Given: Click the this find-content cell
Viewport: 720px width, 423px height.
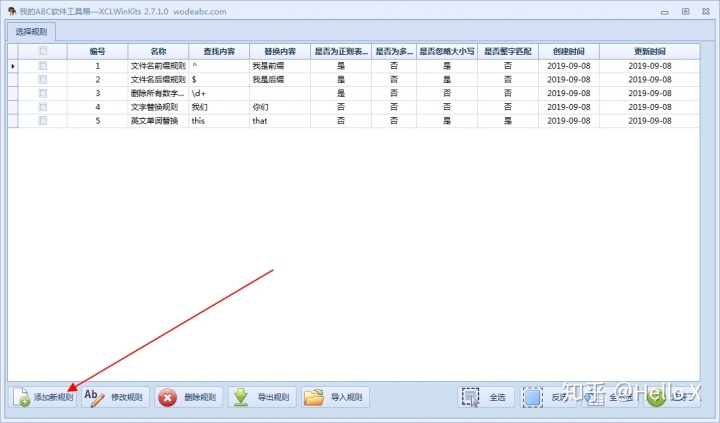Looking at the screenshot, I should [x=219, y=121].
